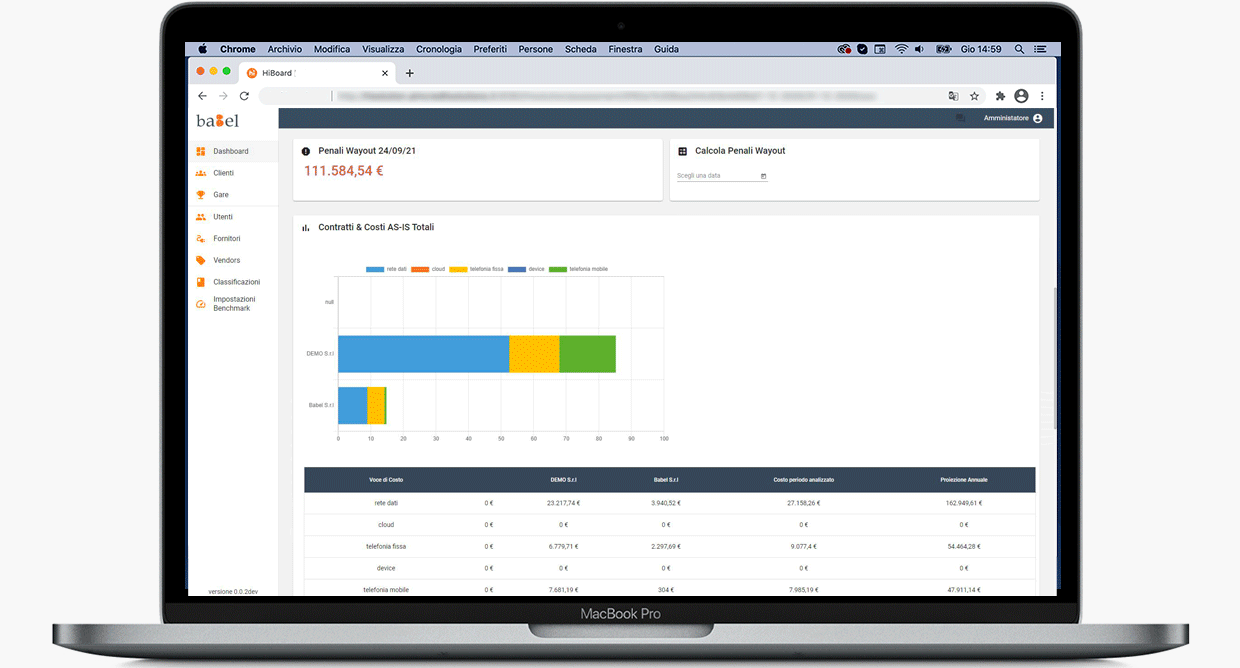The height and width of the screenshot is (668, 1240).
Task: Click the bar chart icon beside Contratti & Costi
Action: coord(306,228)
